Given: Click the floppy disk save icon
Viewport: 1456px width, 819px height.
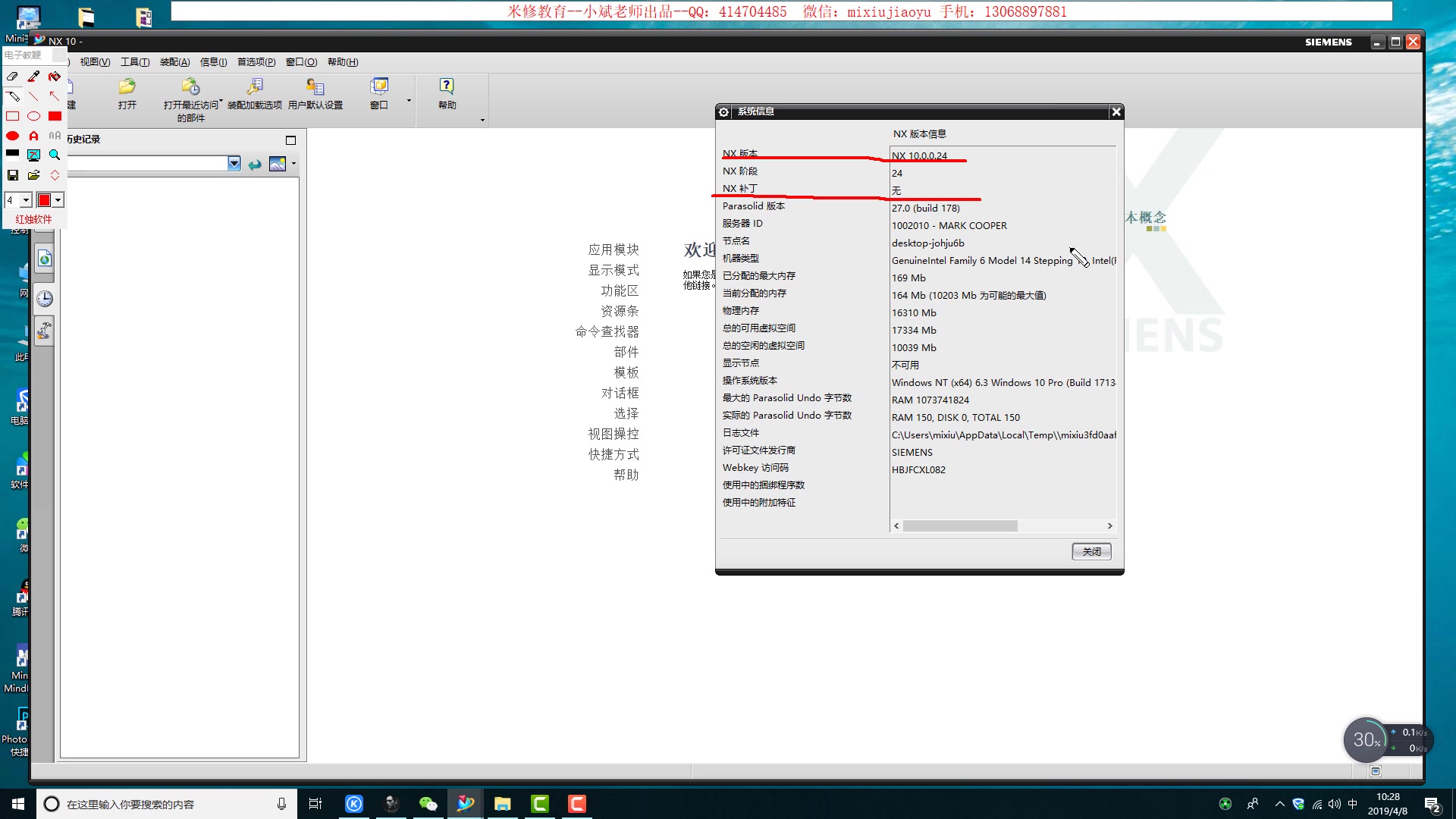Looking at the screenshot, I should (x=12, y=175).
